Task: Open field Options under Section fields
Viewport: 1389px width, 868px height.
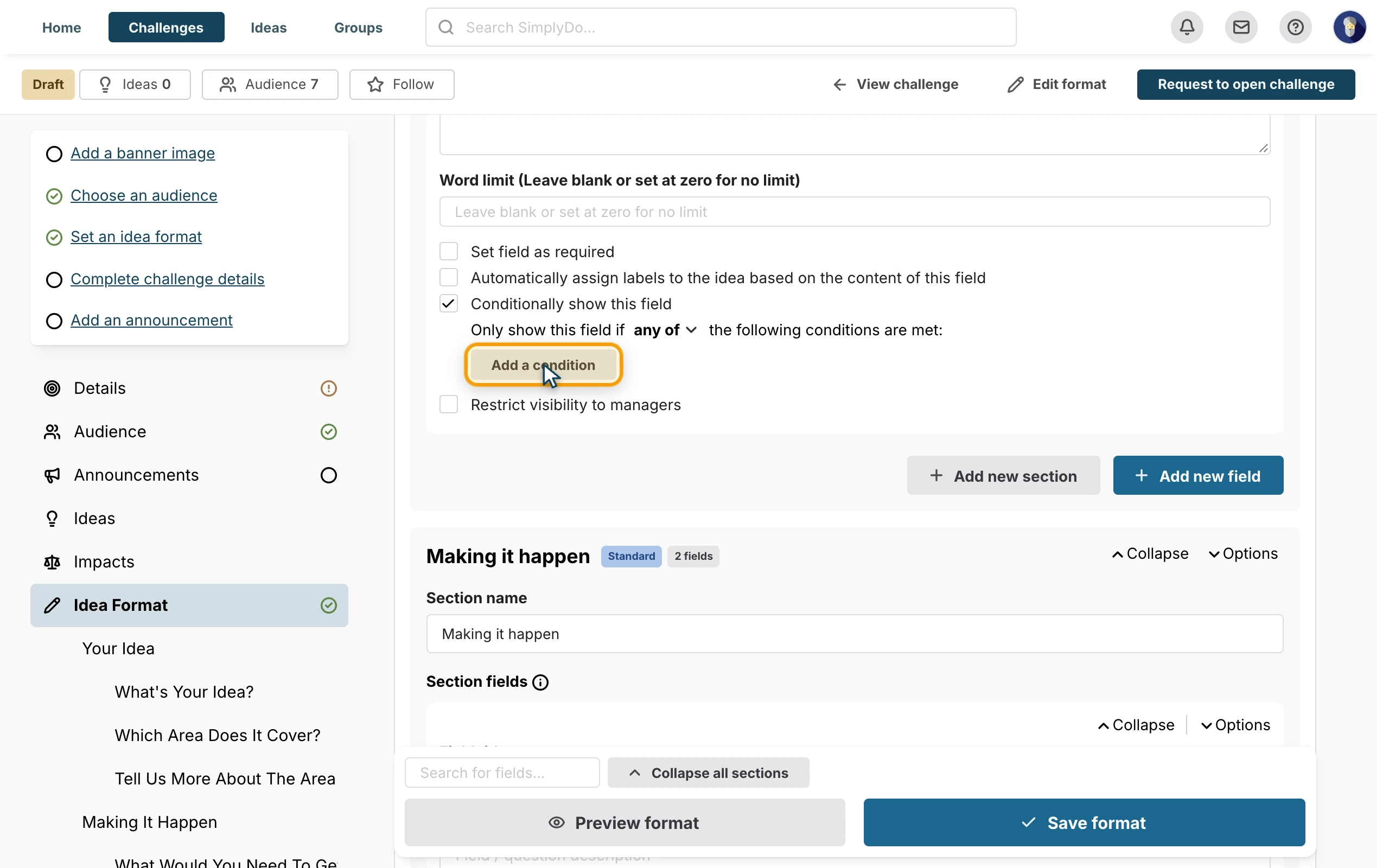Action: [x=1236, y=725]
